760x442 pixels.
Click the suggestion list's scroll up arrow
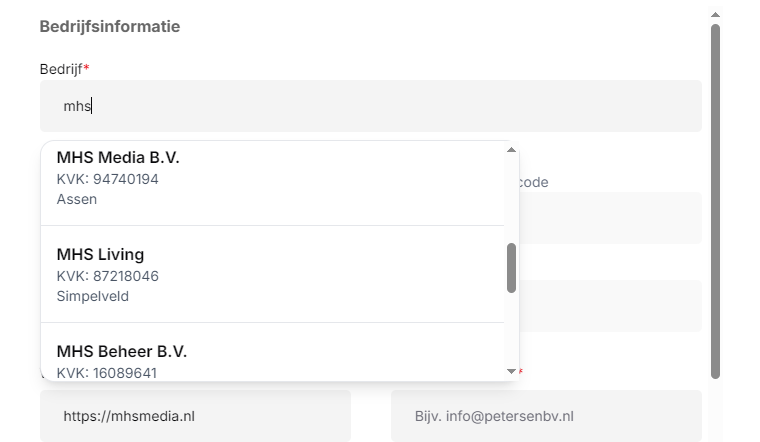pyautogui.click(x=511, y=150)
